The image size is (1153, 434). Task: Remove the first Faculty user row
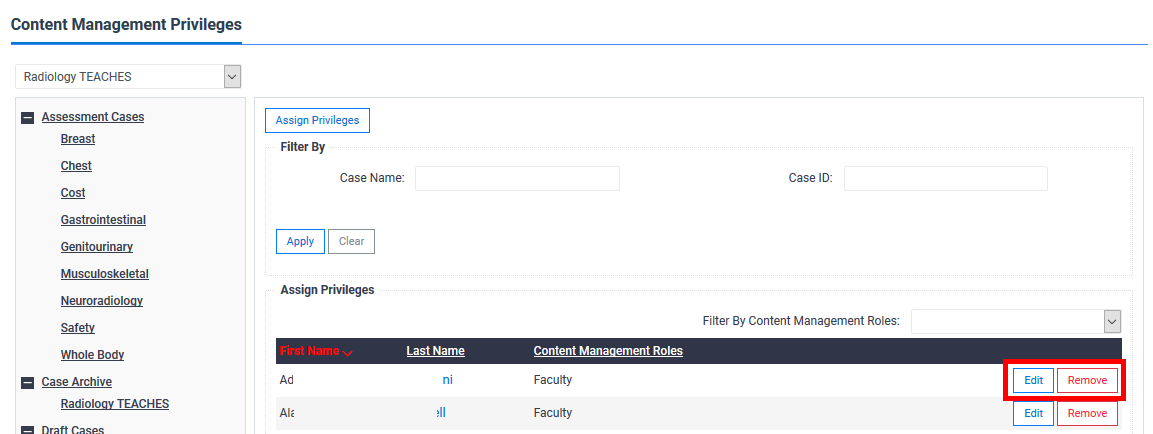(1088, 381)
